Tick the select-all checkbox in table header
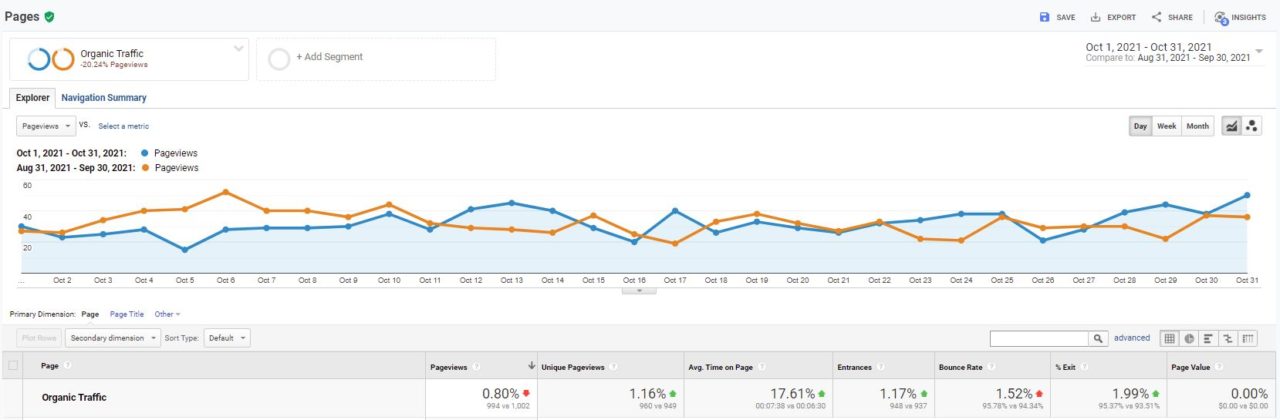Viewport: 1280px width, 420px height. pyautogui.click(x=13, y=366)
